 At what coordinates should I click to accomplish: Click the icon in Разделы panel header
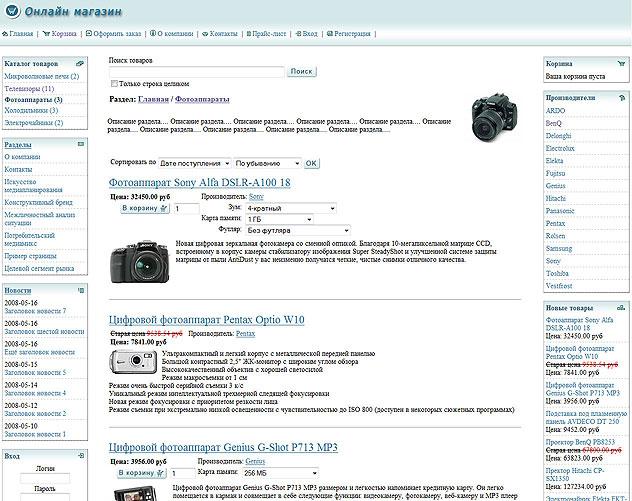coord(81,144)
